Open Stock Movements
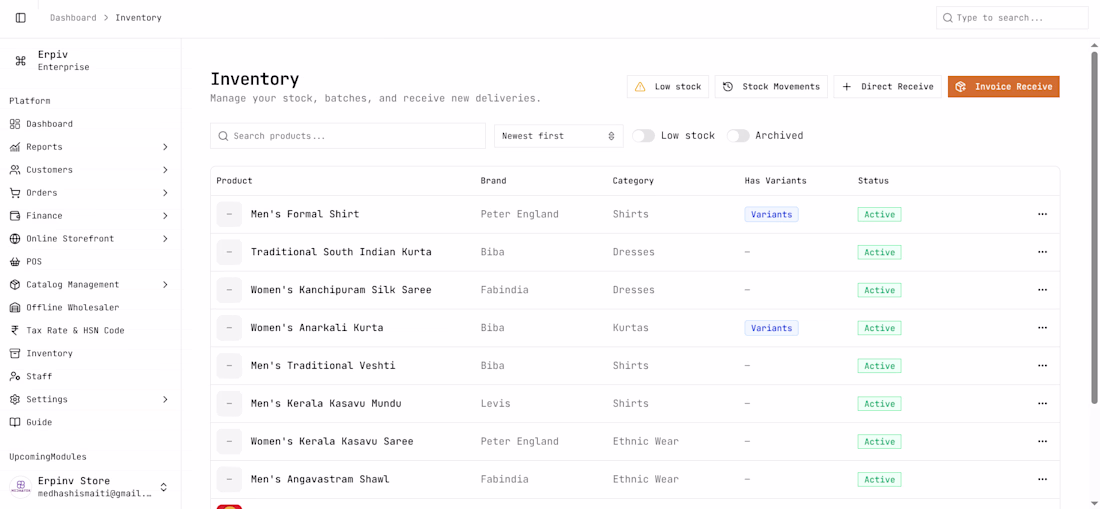This screenshot has width=1100, height=509. 771,87
